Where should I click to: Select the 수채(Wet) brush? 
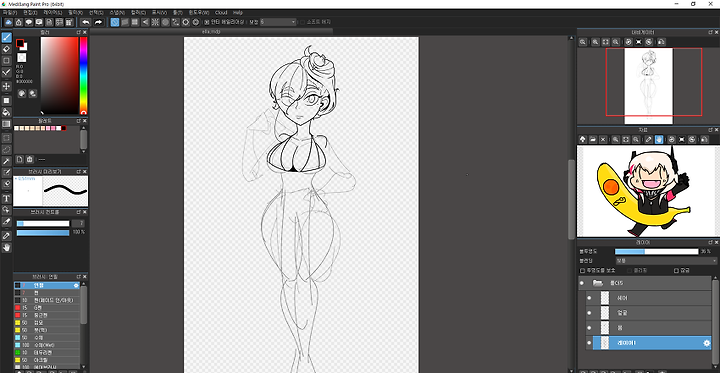pos(47,345)
